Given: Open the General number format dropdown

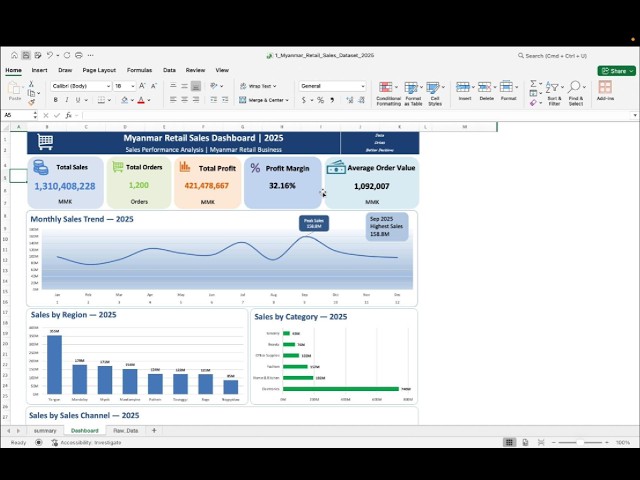Looking at the screenshot, I should click(x=362, y=86).
